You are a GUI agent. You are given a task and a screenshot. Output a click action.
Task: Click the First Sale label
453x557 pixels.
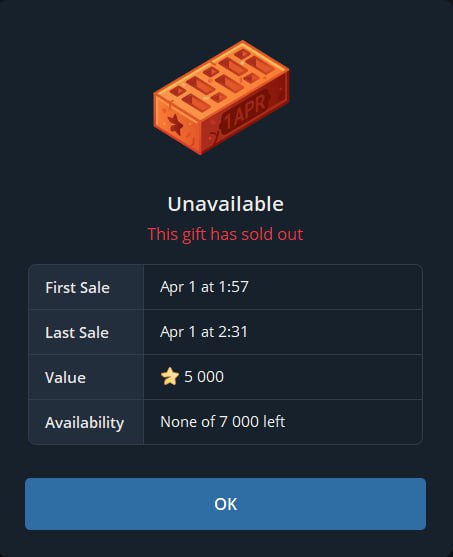(77, 287)
